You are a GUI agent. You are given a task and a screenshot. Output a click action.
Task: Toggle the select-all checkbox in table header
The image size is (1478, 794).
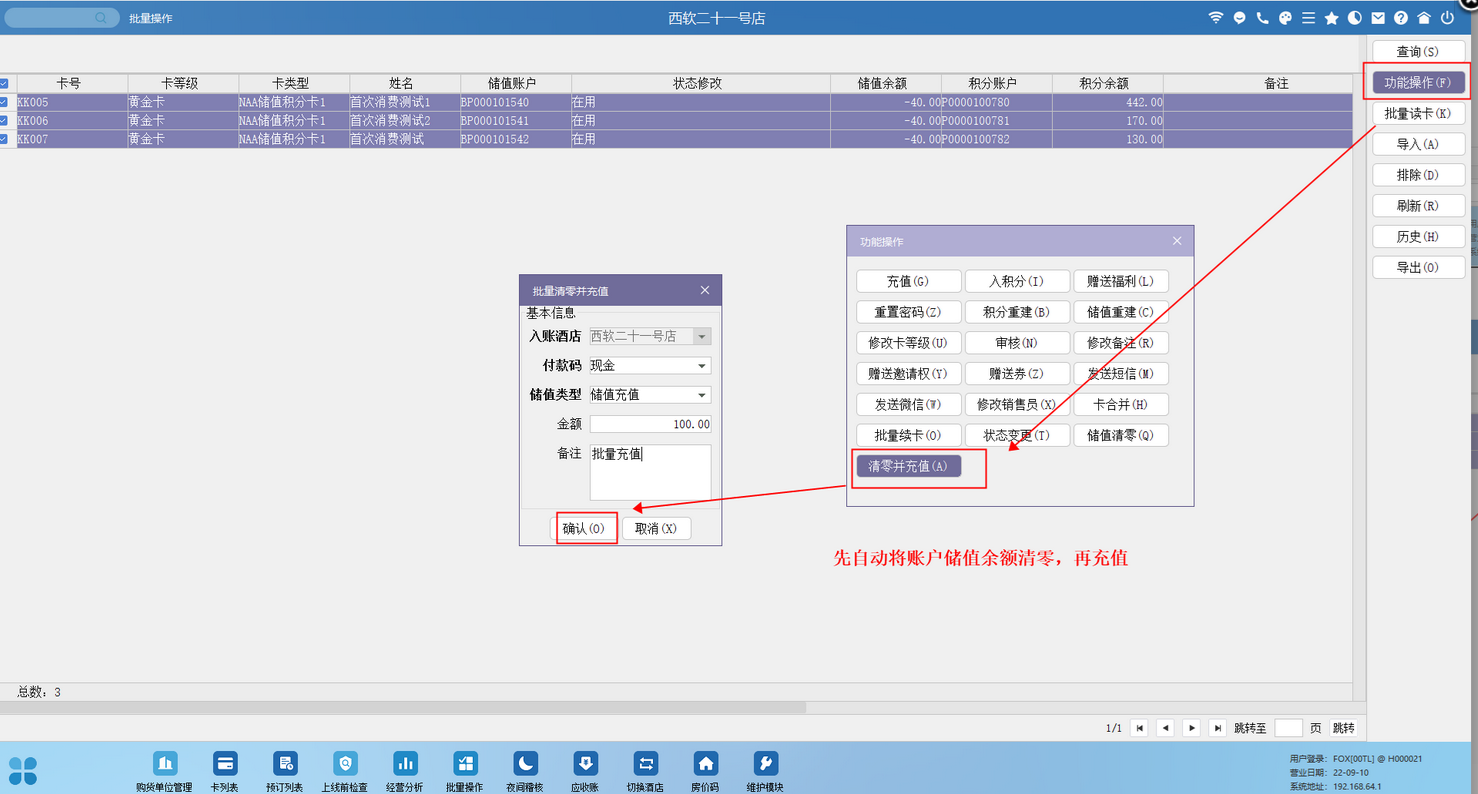pos(4,84)
